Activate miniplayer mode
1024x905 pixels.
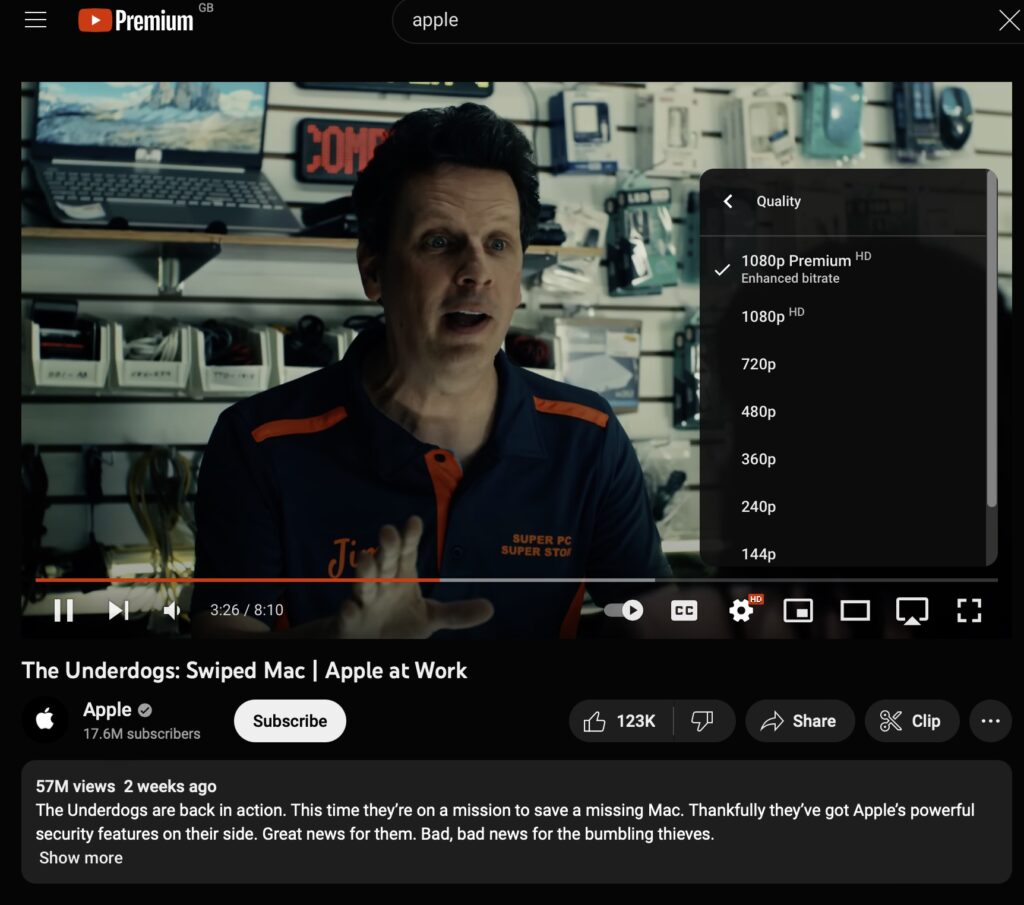tap(798, 611)
